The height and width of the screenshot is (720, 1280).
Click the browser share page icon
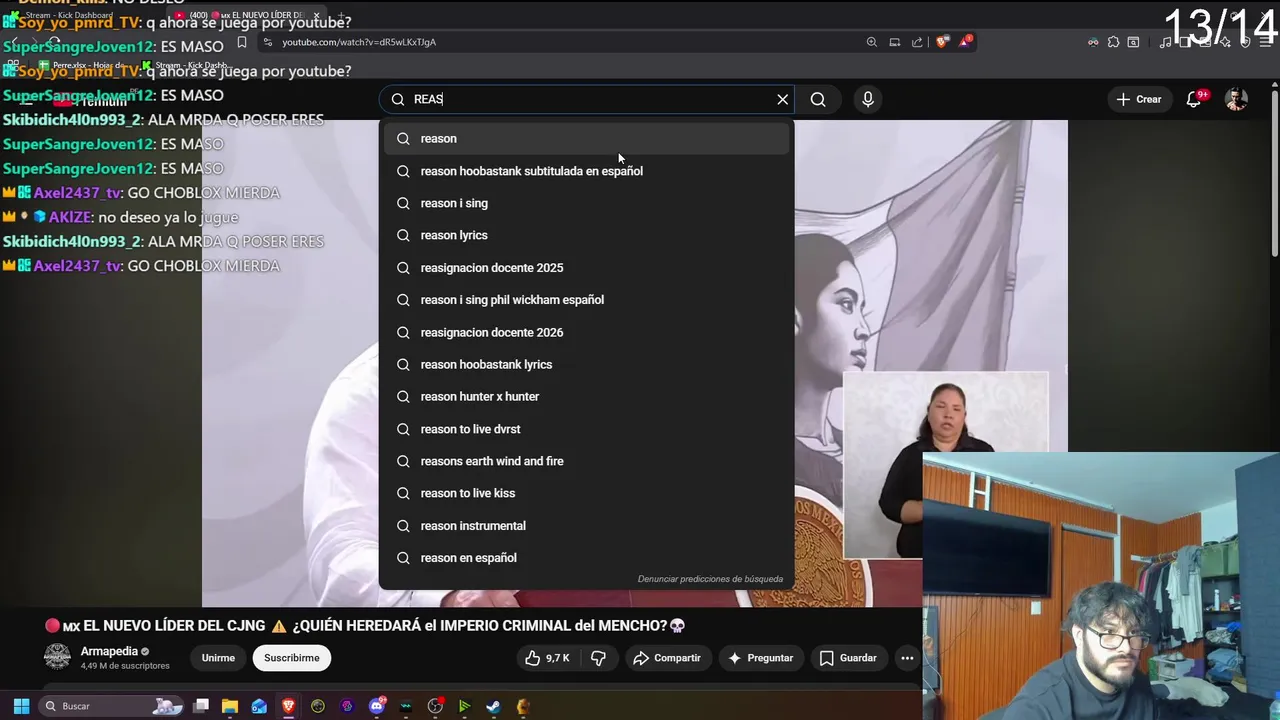[x=917, y=42]
